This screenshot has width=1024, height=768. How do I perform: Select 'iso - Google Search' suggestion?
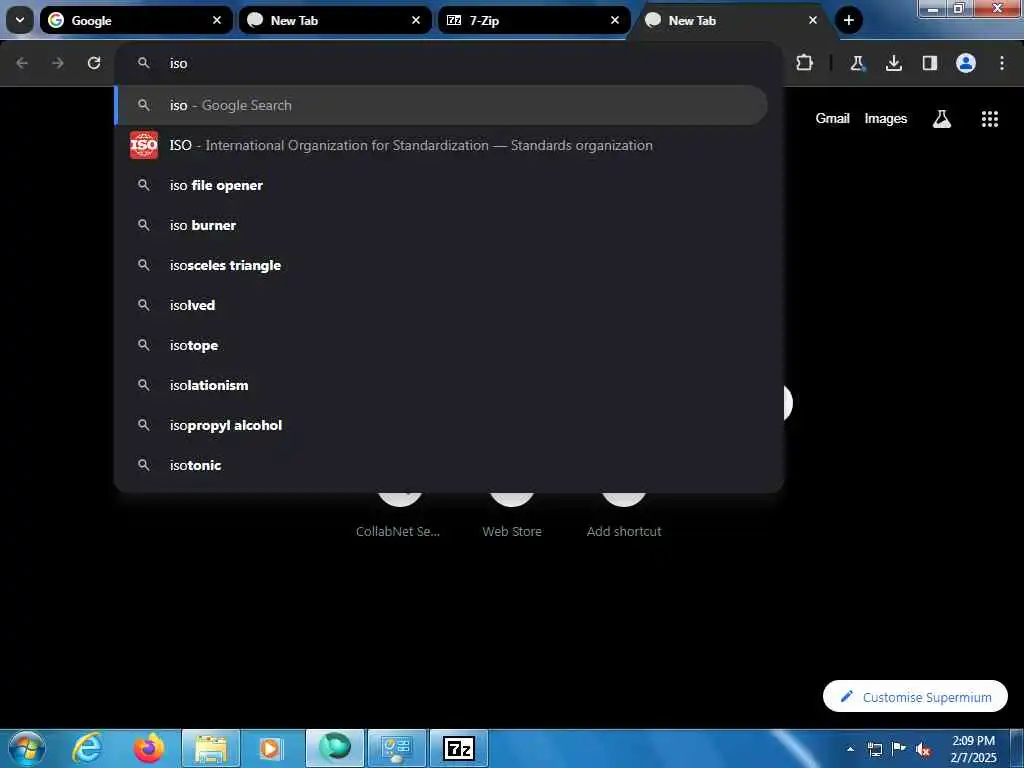click(x=441, y=105)
